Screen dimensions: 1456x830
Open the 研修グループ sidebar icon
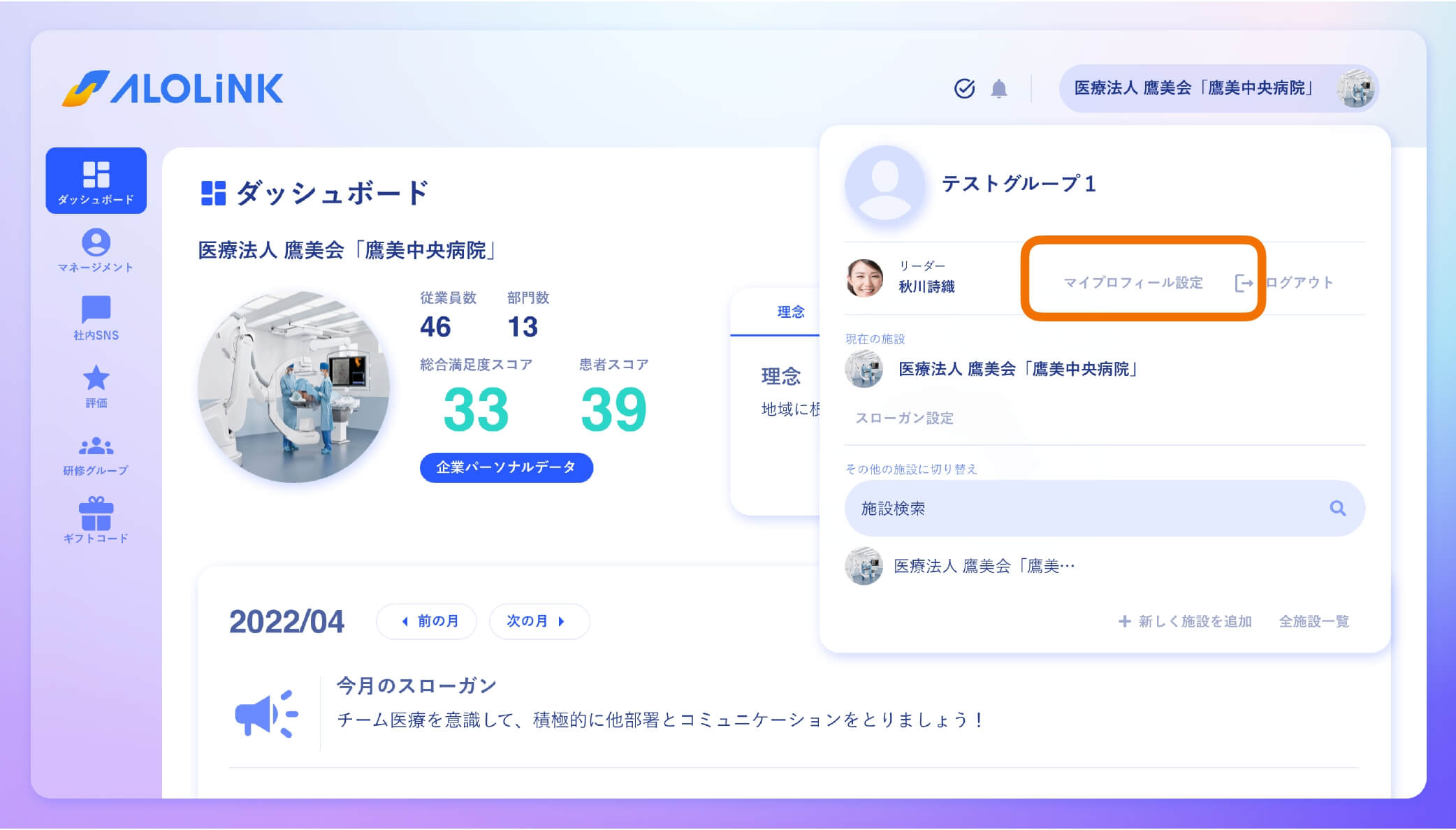pos(96,451)
